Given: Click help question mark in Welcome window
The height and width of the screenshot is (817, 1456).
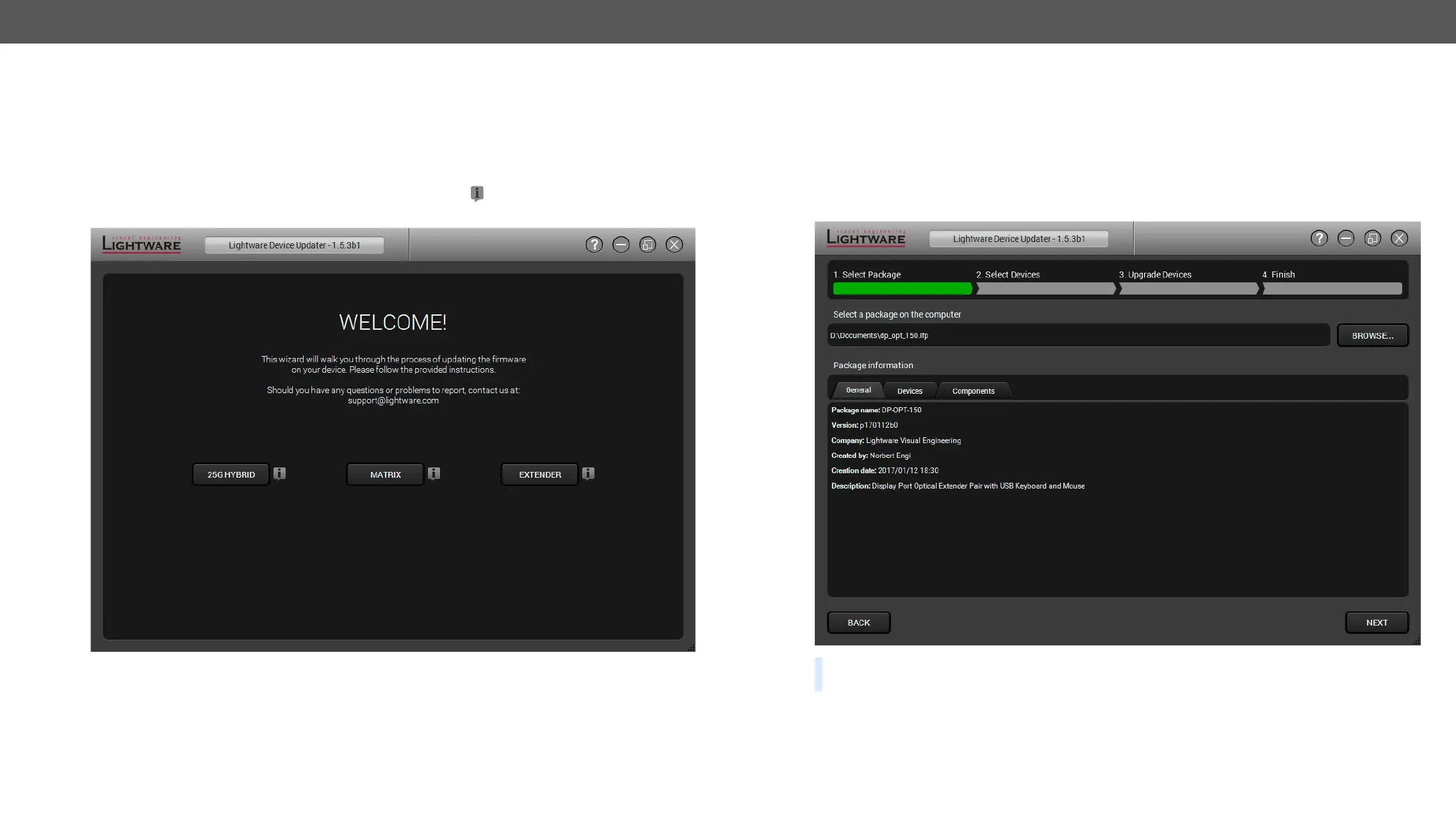Looking at the screenshot, I should [x=594, y=245].
